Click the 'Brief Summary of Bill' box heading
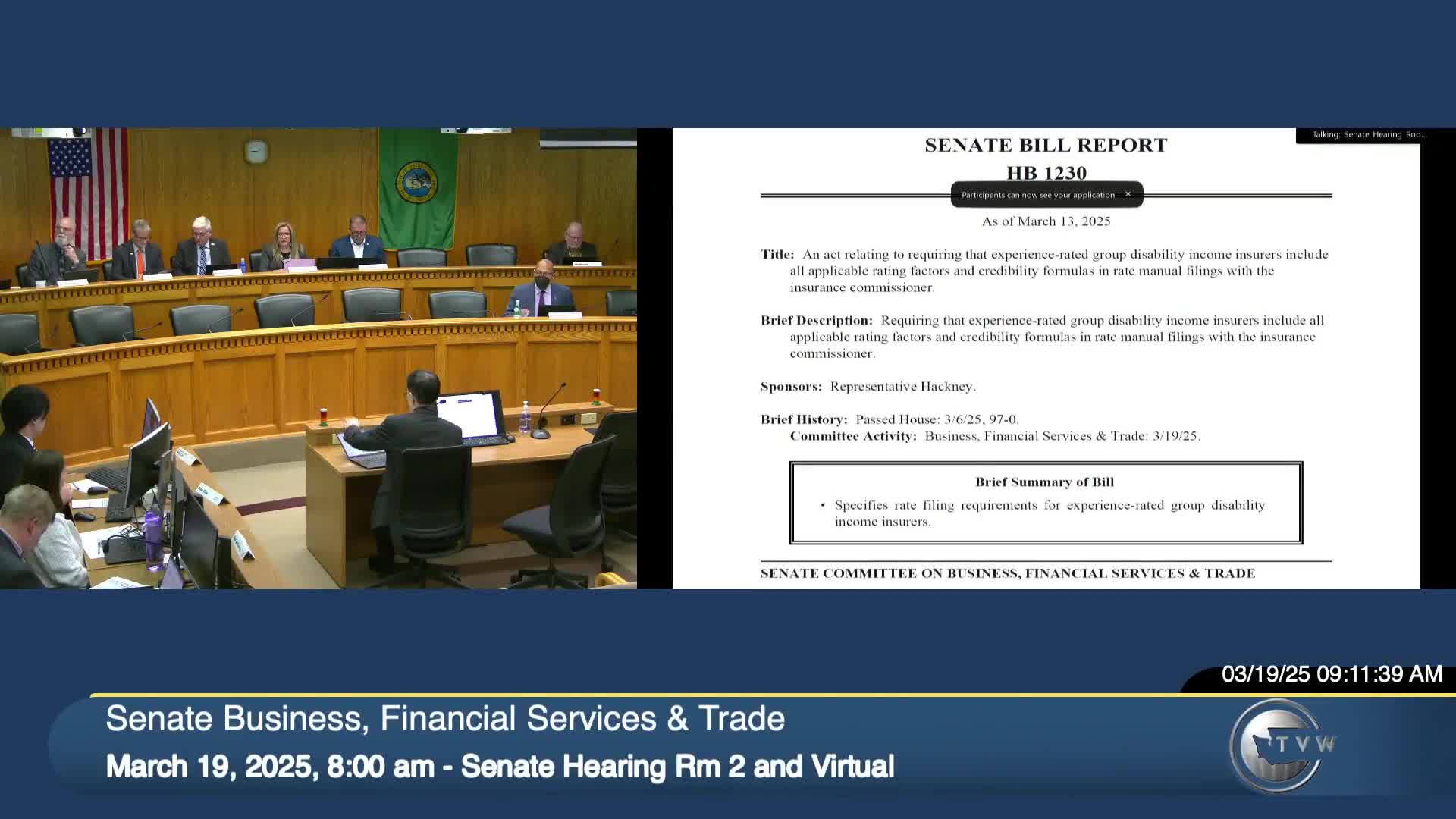This screenshot has height=819, width=1456. coord(1044,482)
